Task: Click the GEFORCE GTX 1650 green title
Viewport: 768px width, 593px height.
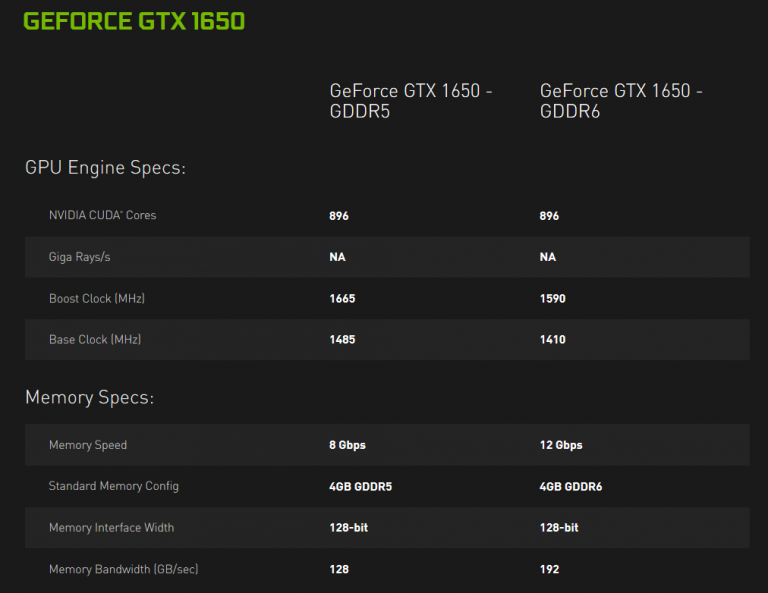Action: pos(134,21)
